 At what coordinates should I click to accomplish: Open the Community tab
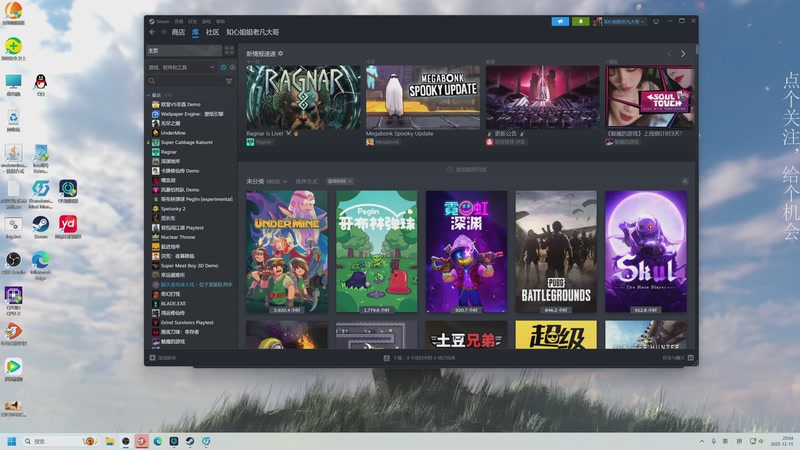[212, 32]
